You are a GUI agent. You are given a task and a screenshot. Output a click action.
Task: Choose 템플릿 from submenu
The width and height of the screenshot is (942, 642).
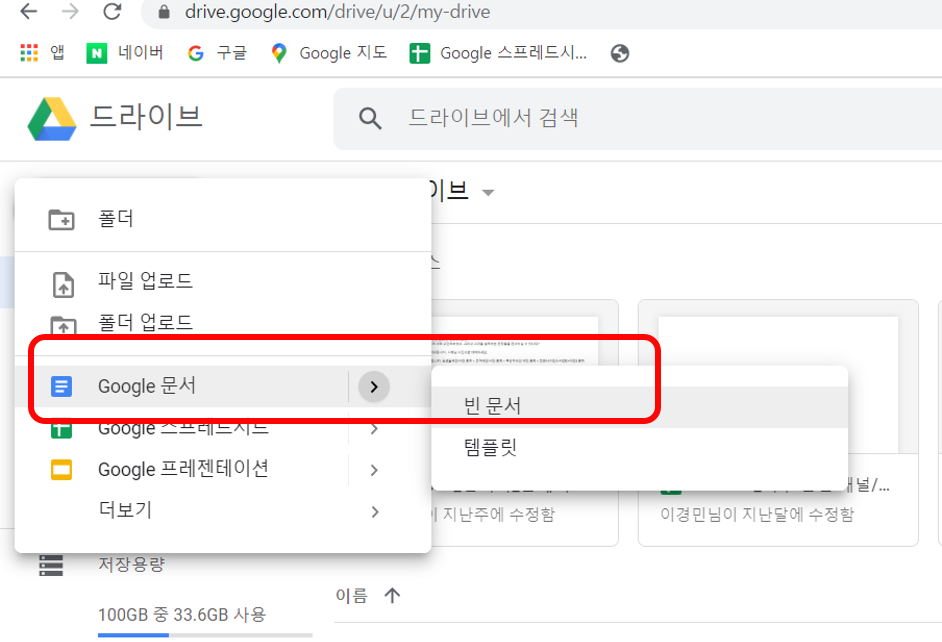tap(639, 448)
